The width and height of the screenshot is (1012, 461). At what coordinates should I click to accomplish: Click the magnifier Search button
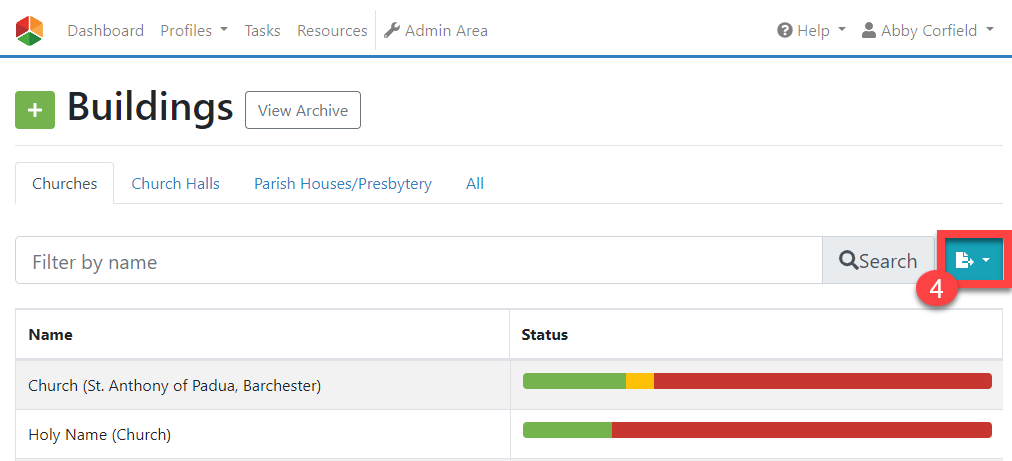click(878, 260)
